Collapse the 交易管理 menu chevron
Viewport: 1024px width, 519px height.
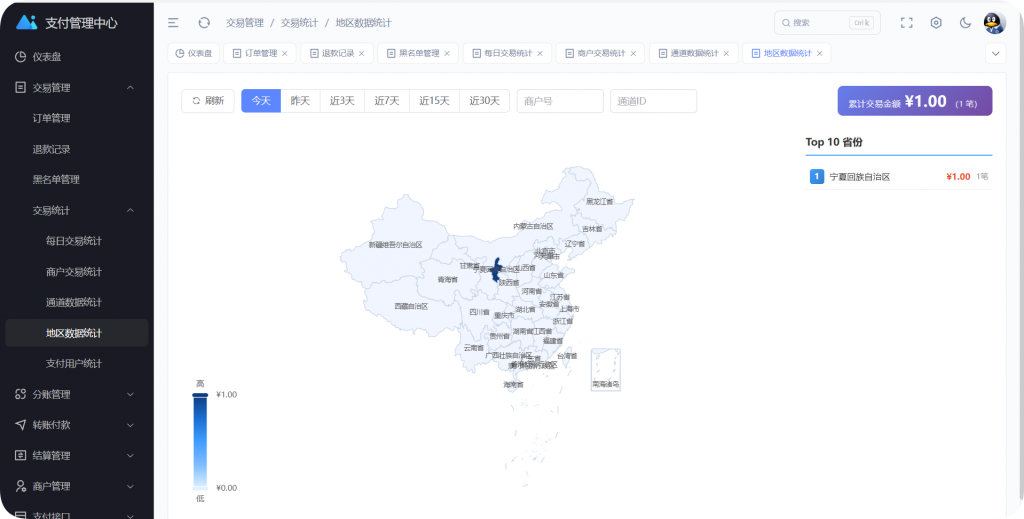tap(130, 87)
